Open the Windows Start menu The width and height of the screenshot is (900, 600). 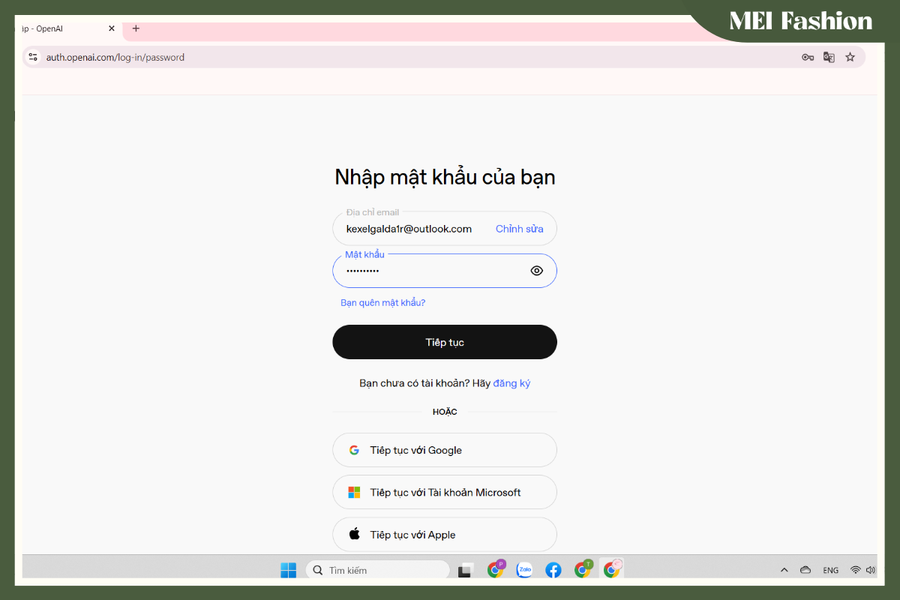[288, 570]
